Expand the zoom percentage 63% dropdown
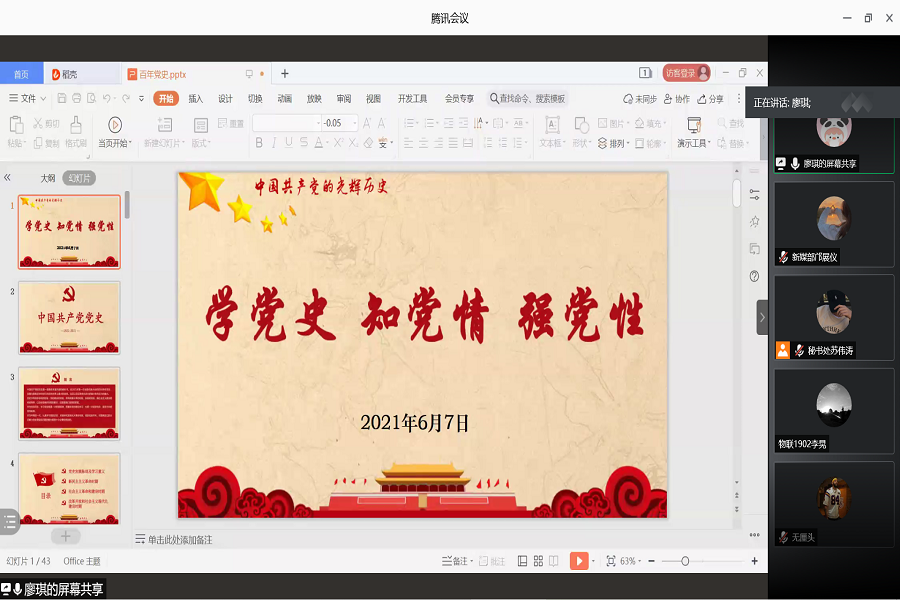 coord(632,561)
